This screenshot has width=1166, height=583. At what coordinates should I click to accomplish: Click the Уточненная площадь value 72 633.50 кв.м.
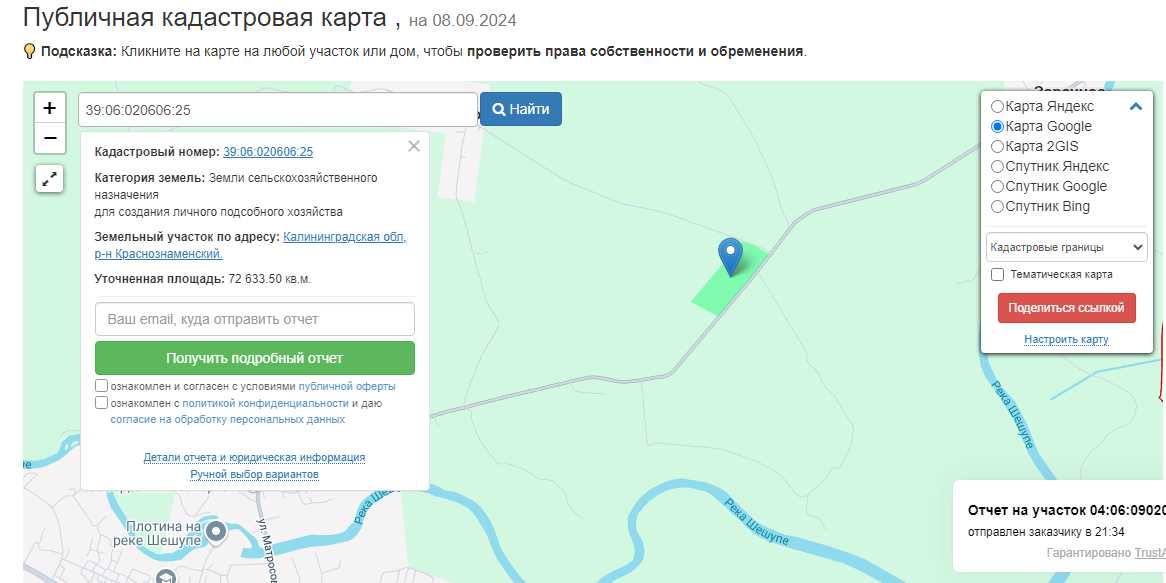[x=269, y=280]
